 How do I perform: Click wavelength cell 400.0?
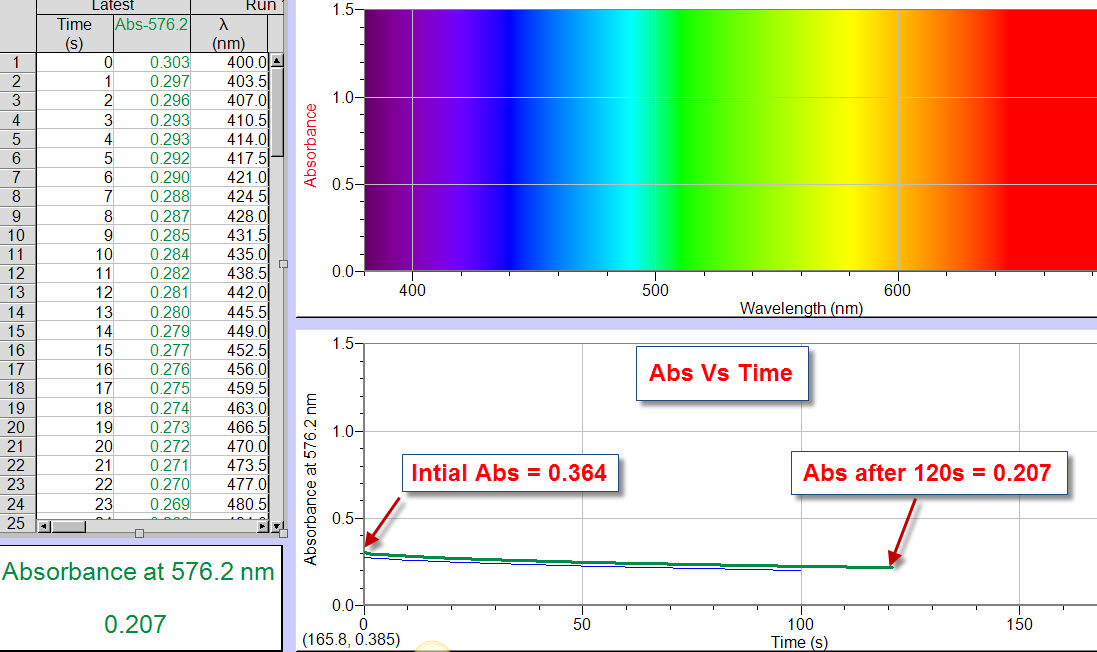(x=229, y=62)
